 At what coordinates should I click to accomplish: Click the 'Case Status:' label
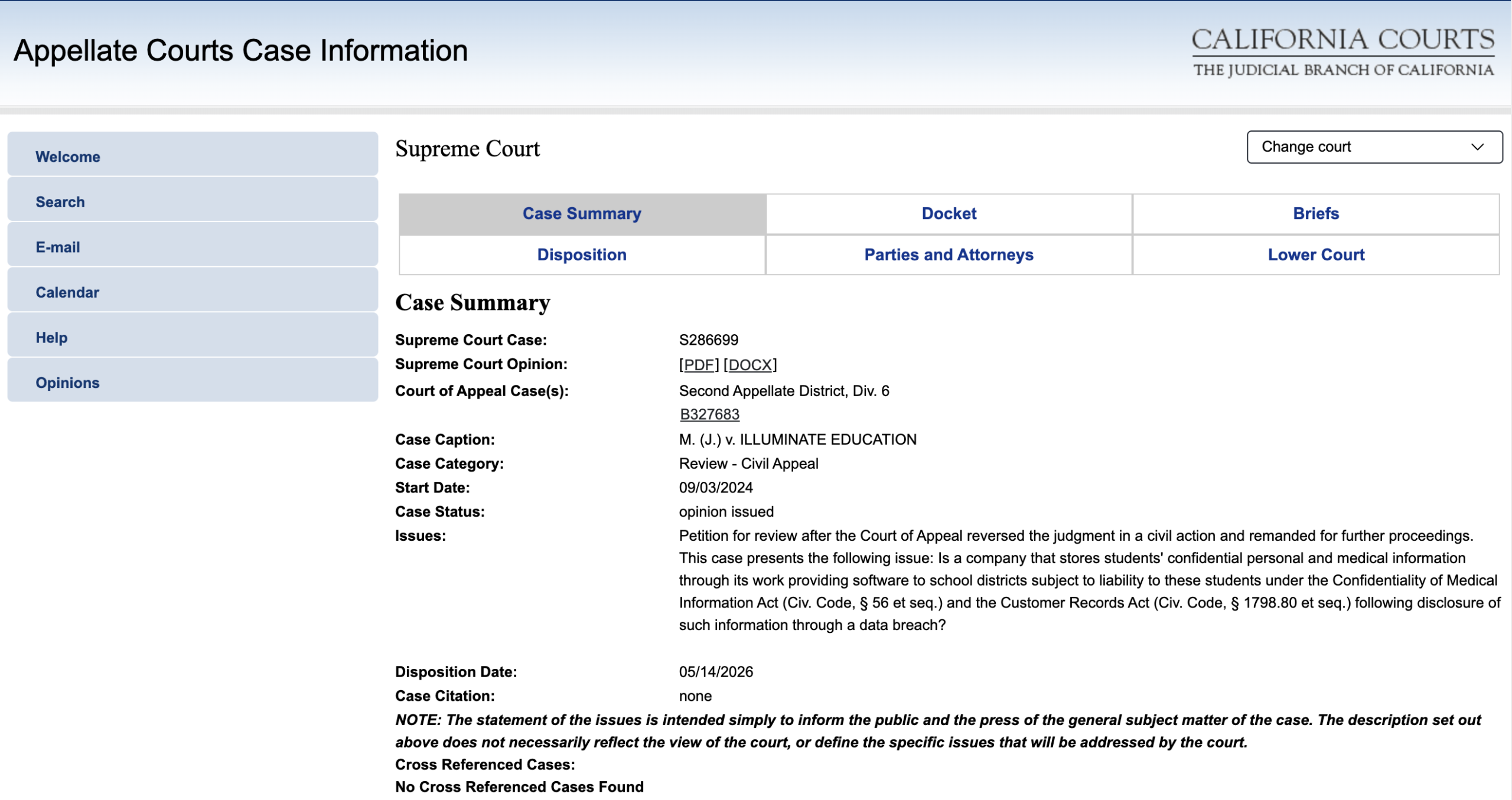click(440, 512)
